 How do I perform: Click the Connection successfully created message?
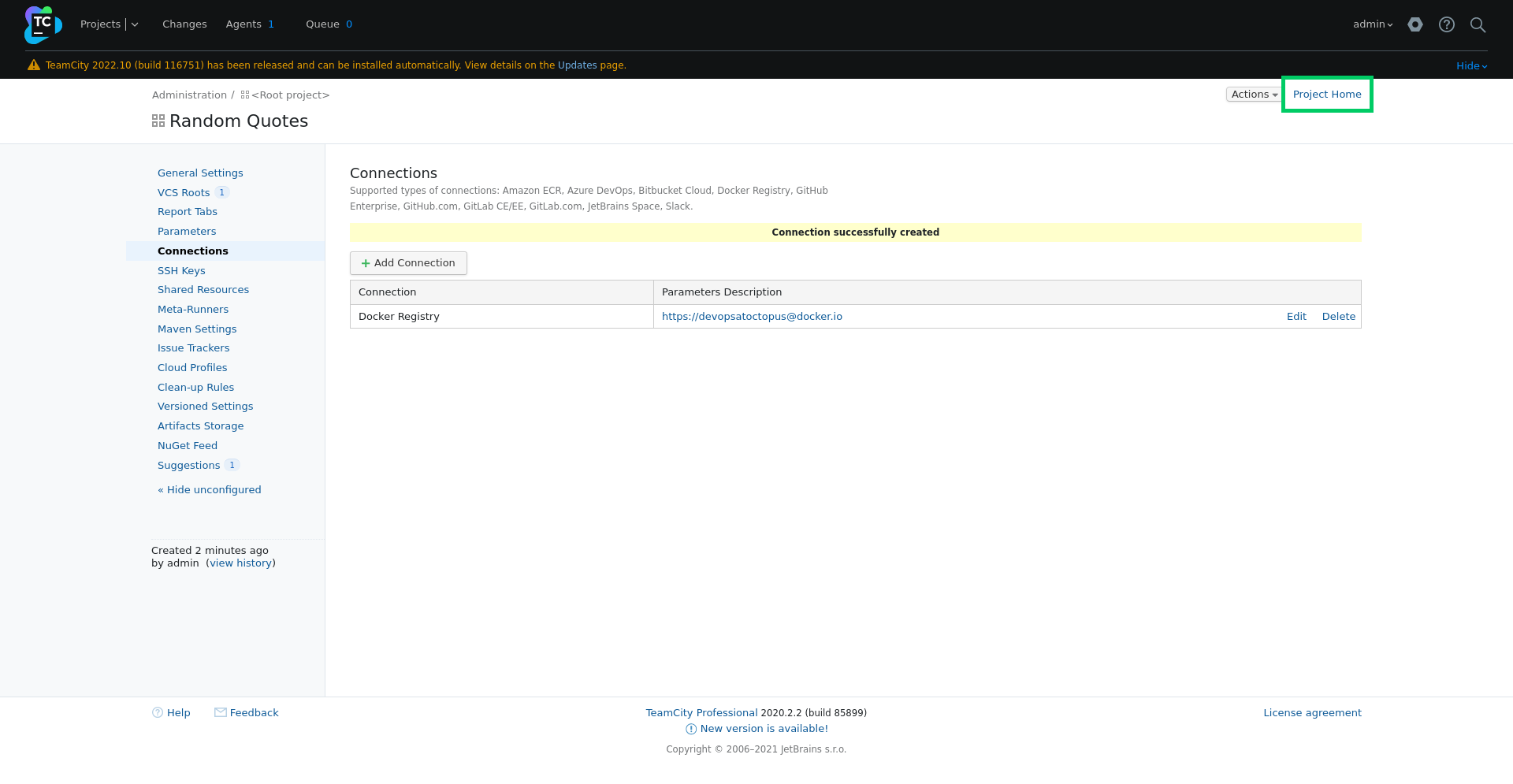pyautogui.click(x=856, y=232)
